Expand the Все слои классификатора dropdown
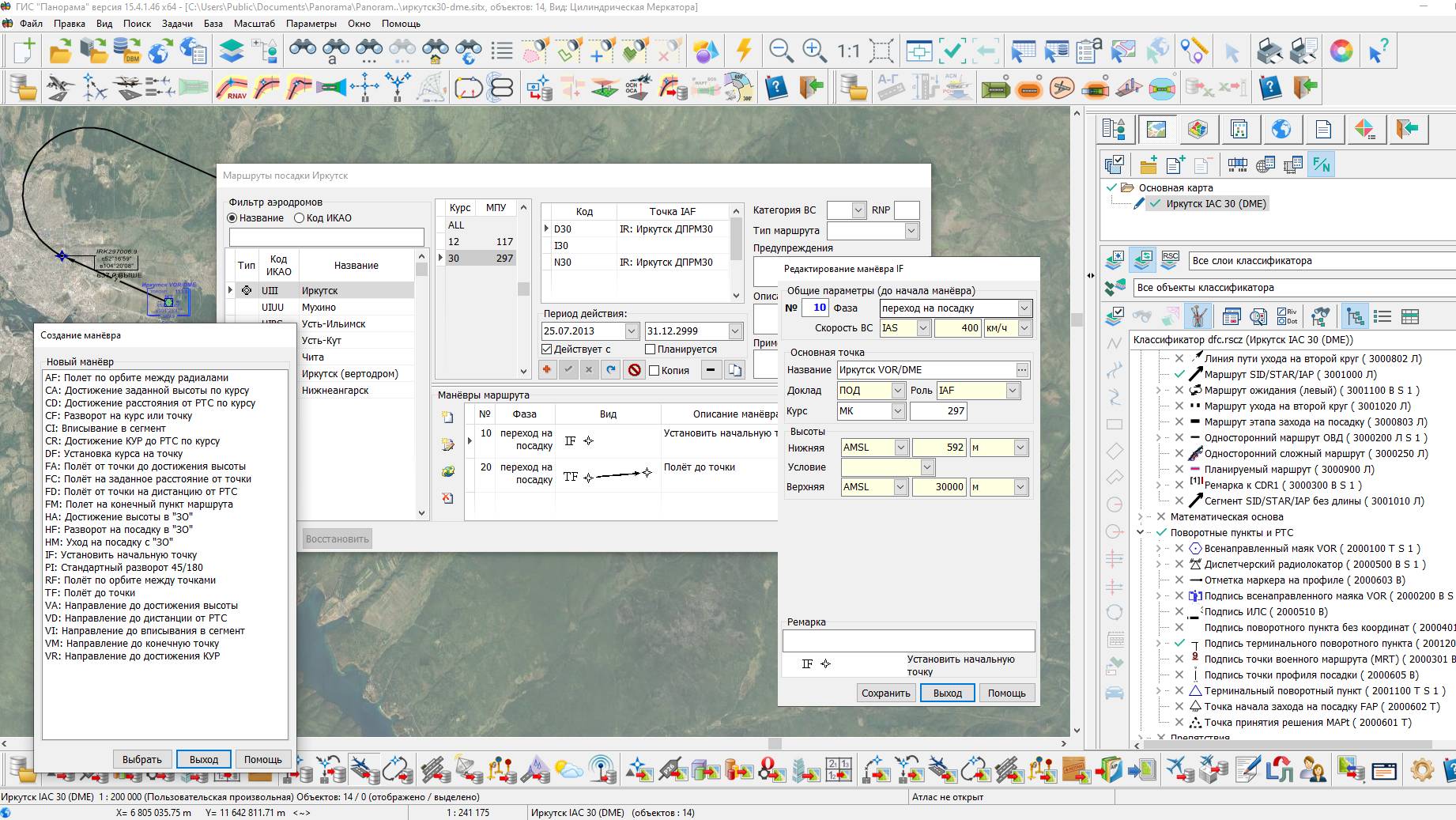This screenshot has width=1456, height=820. 1320,261
